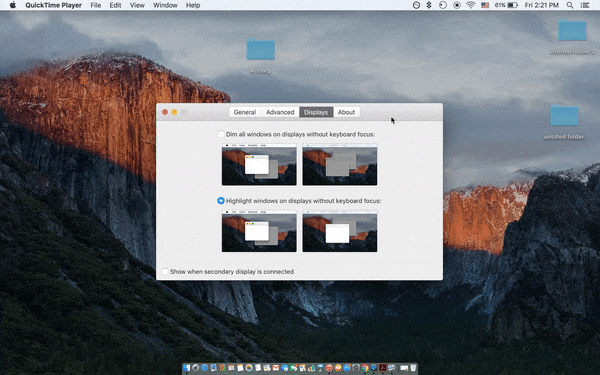Open Keynote from the Dock
600x375 pixels.
click(x=320, y=368)
